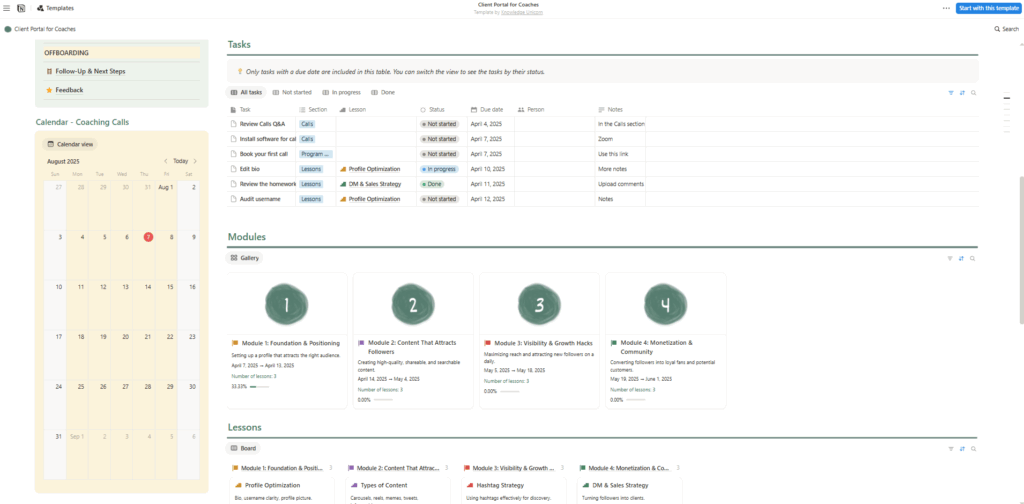Image resolution: width=1024 pixels, height=504 pixels.
Task: Click the Feedback star icon
Action: point(49,90)
